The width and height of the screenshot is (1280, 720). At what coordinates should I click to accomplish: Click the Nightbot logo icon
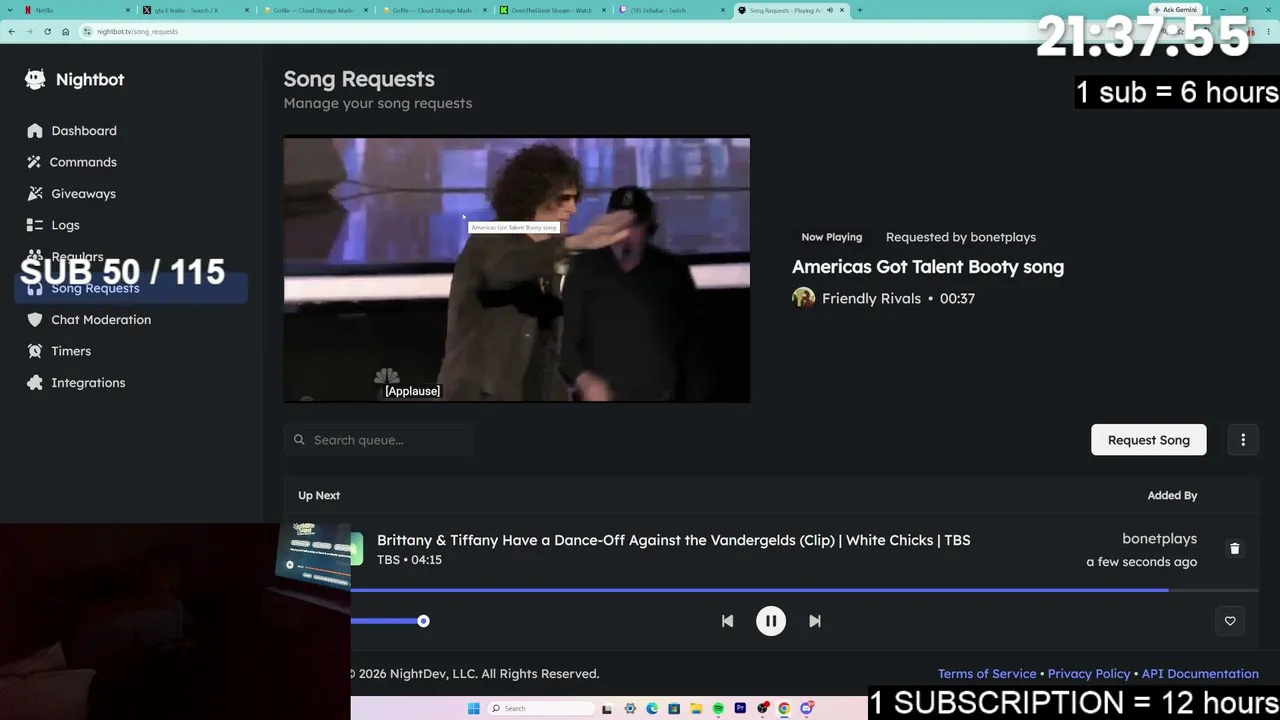[x=36, y=79]
